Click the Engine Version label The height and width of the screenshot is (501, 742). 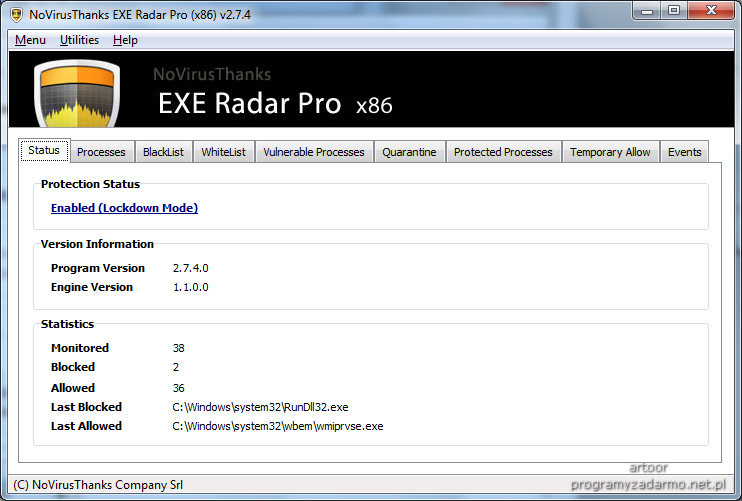coord(92,287)
